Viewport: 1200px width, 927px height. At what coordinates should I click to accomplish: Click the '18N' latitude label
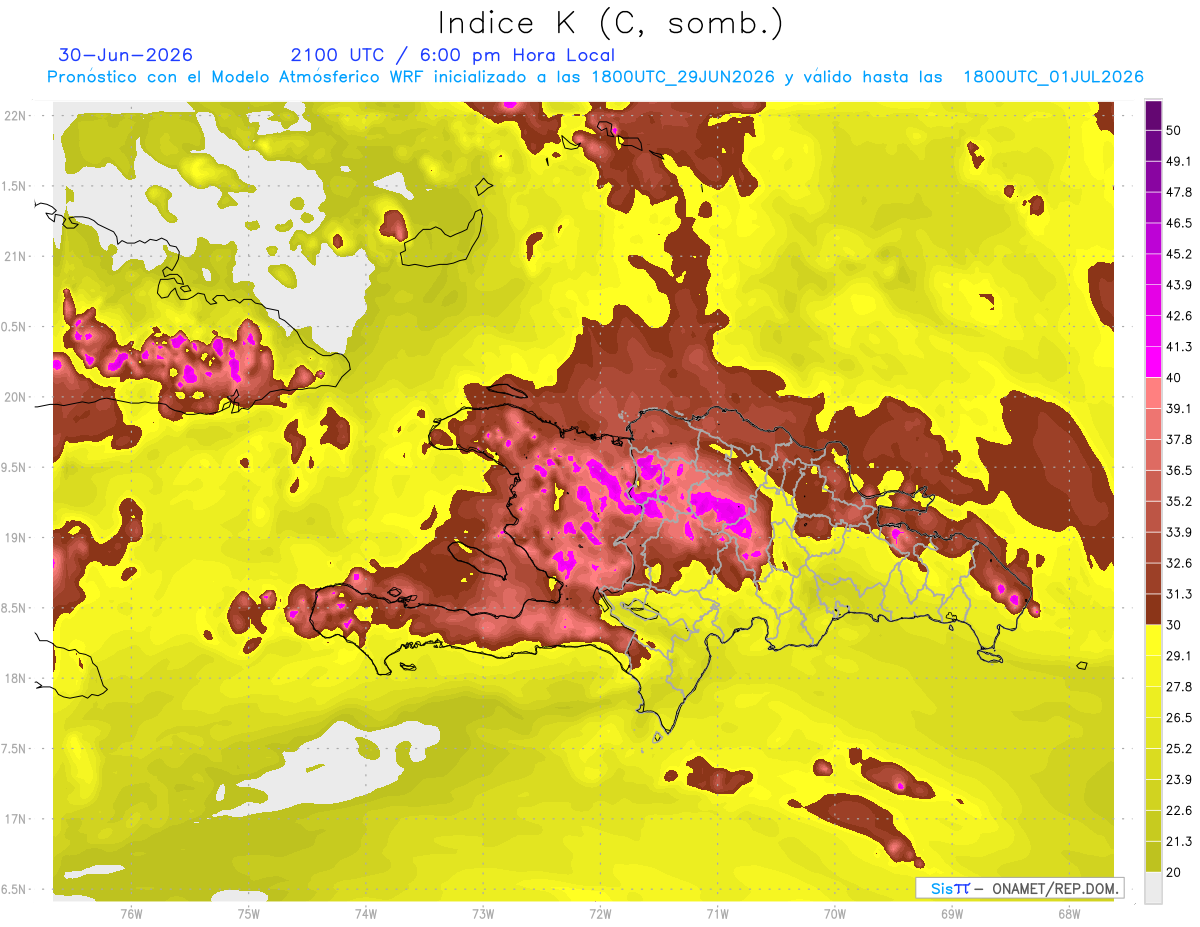coord(15,678)
